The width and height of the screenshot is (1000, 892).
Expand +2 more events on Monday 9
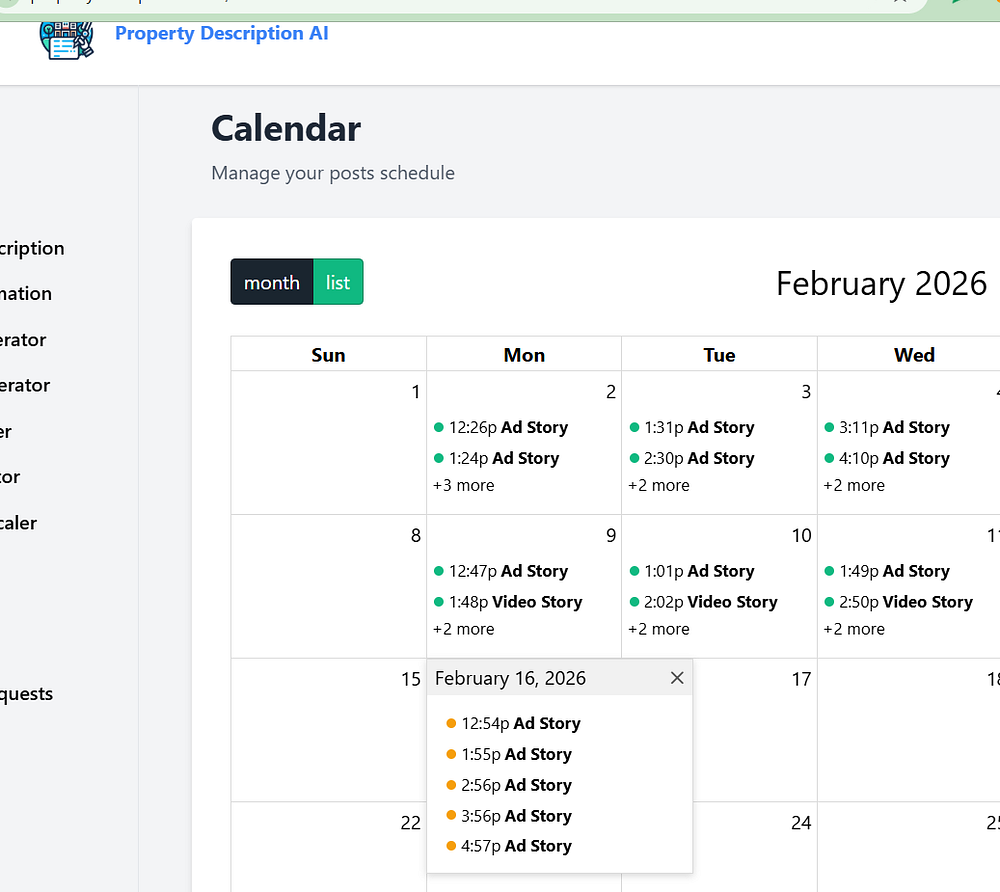[464, 629]
